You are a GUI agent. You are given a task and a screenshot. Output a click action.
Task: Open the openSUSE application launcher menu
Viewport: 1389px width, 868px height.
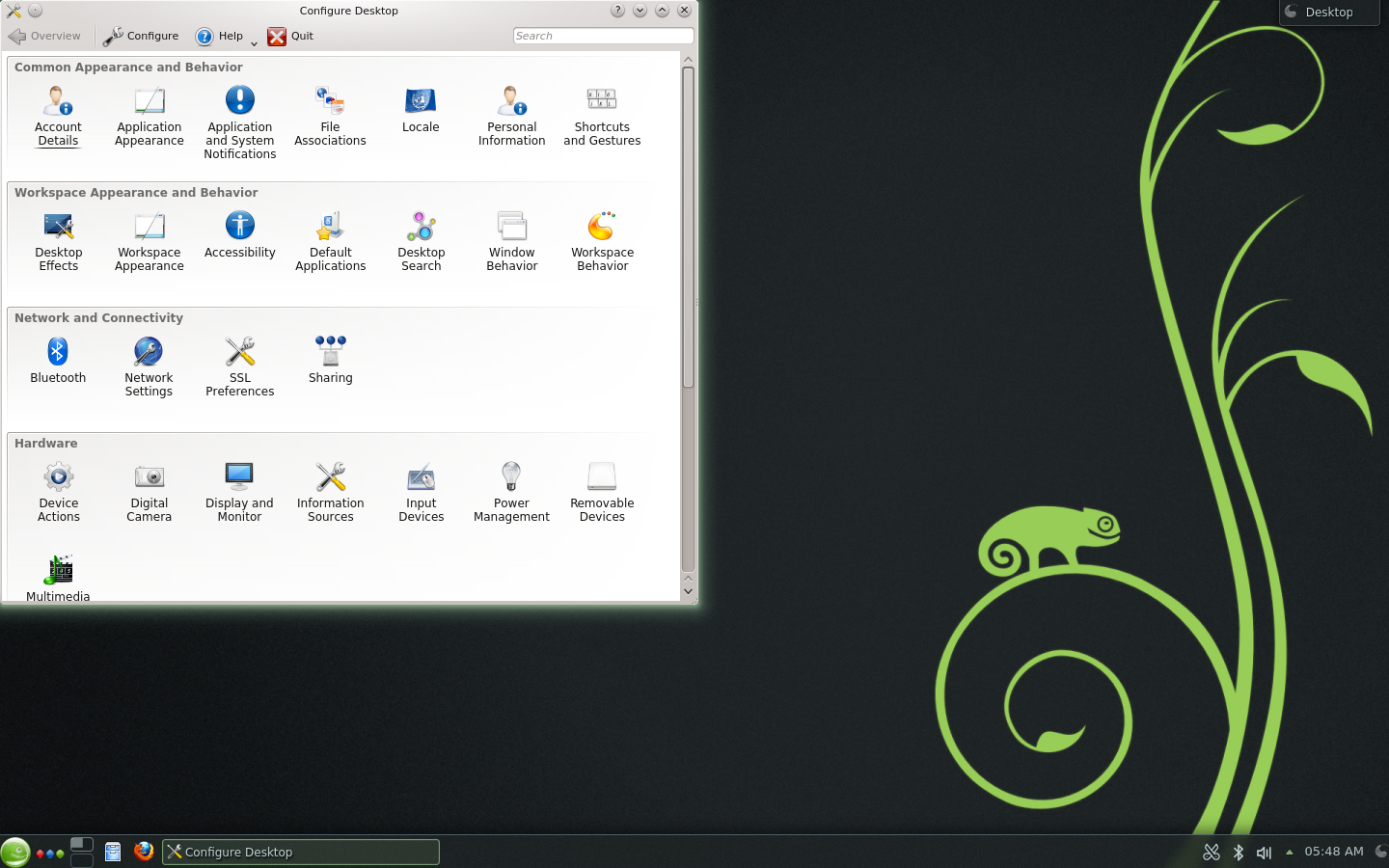click(14, 853)
